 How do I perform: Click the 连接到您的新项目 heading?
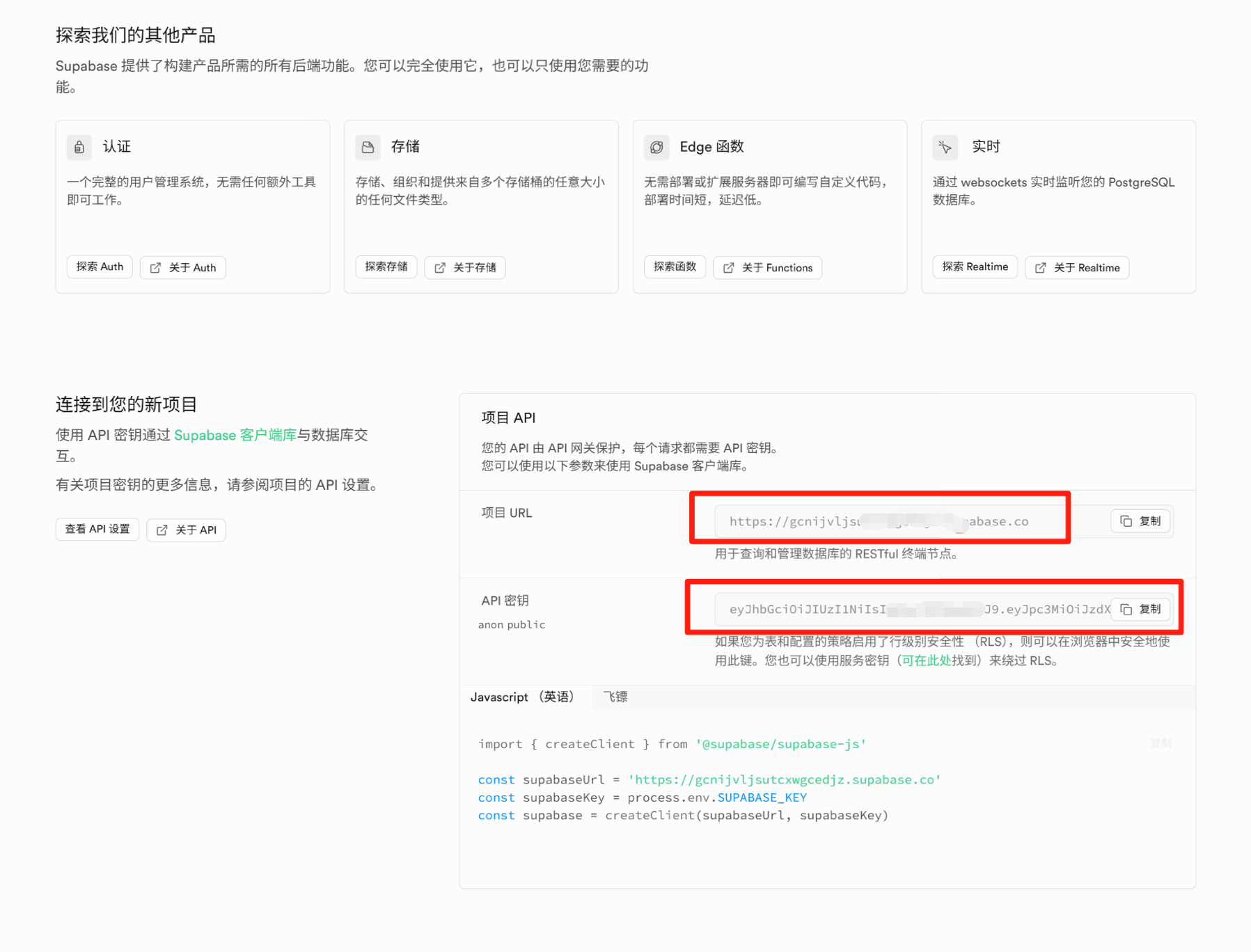[x=127, y=404]
